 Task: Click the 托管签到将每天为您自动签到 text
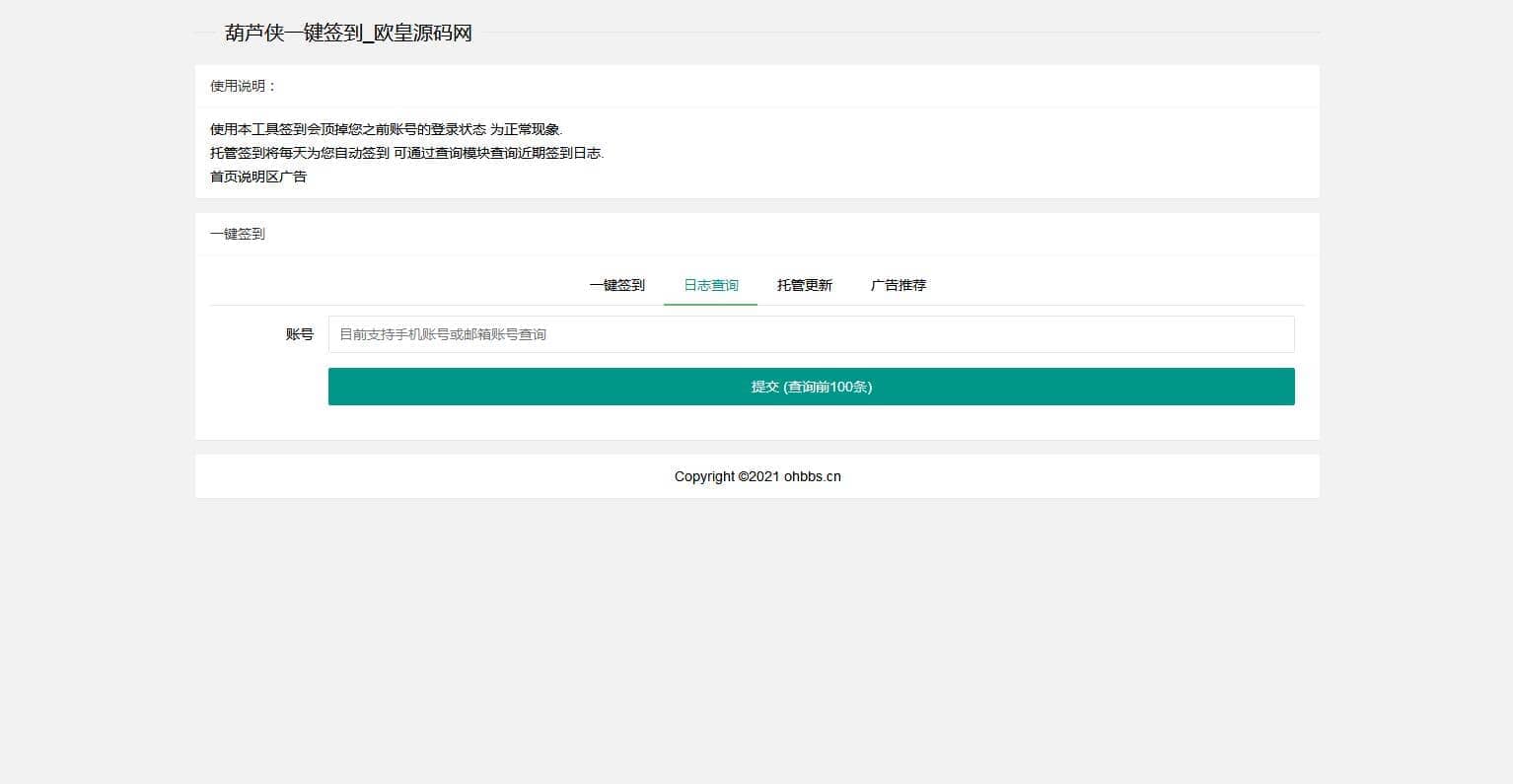coord(300,153)
